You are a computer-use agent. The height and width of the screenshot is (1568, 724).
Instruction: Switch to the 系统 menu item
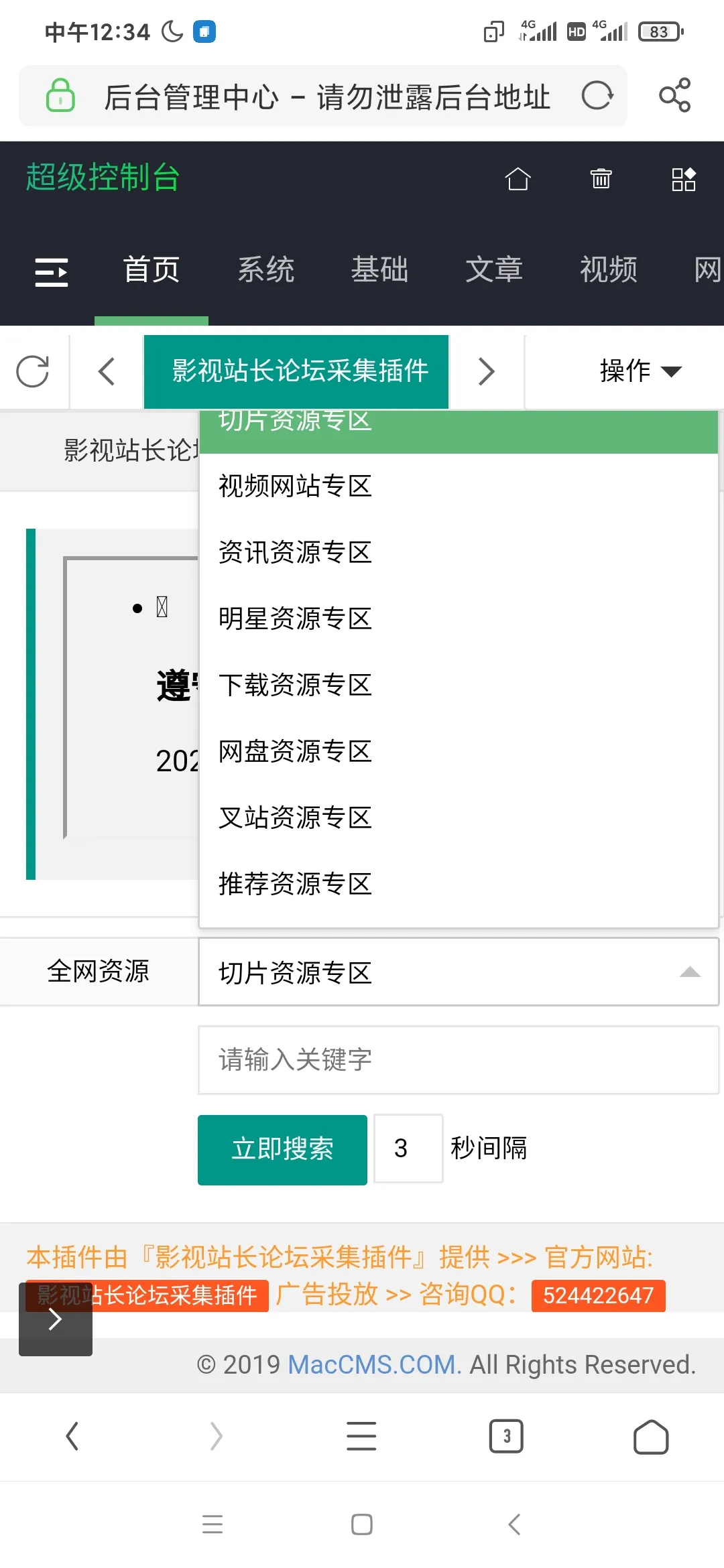point(266,270)
